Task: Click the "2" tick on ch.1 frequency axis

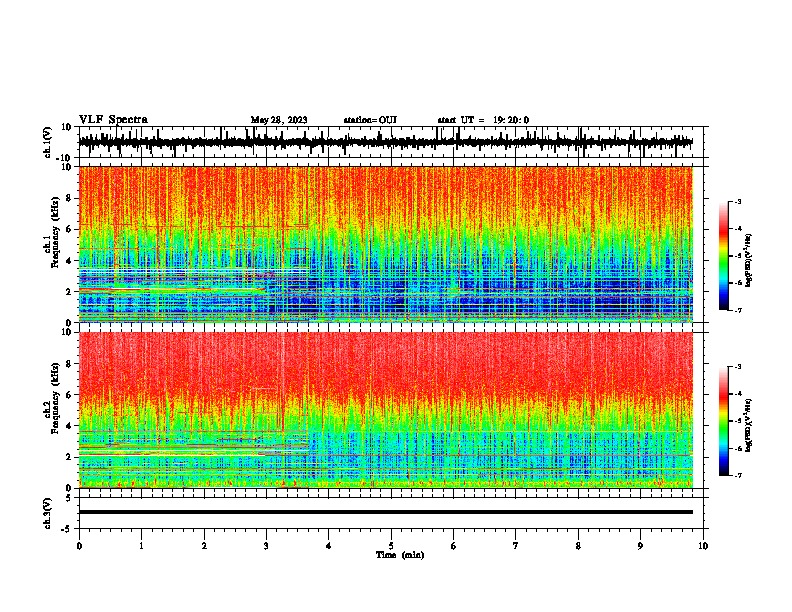Action: tap(69, 292)
